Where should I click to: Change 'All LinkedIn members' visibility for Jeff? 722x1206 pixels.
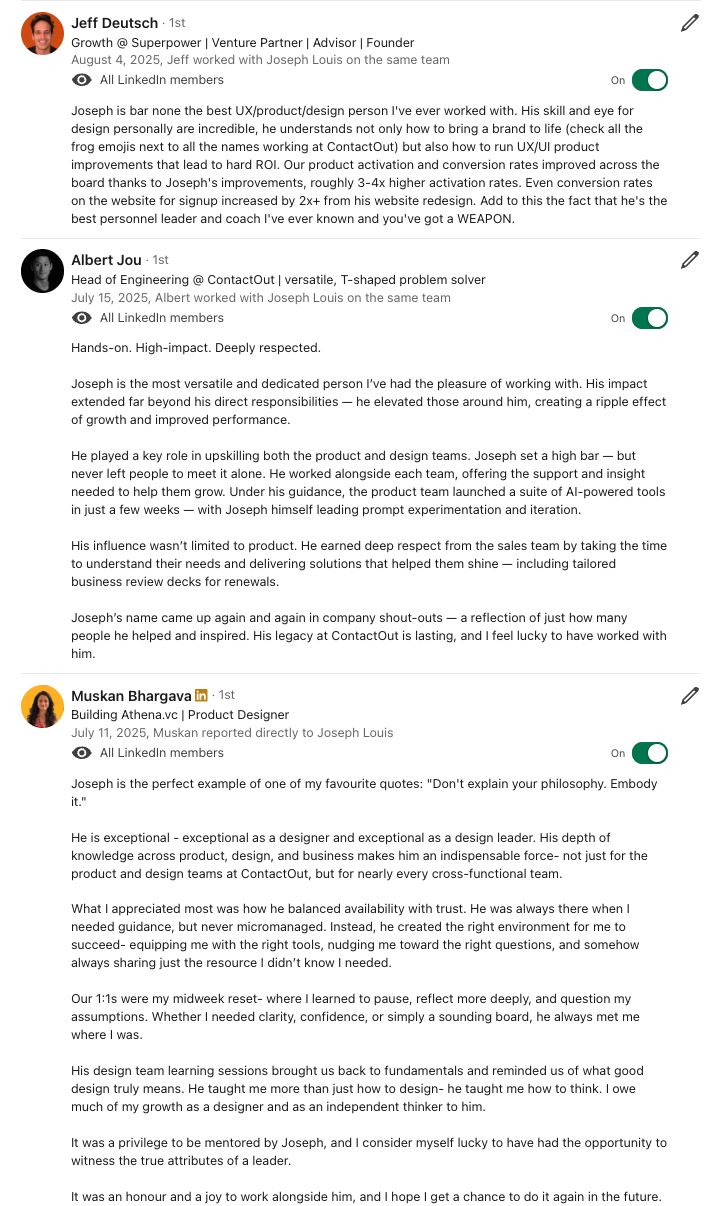(161, 80)
